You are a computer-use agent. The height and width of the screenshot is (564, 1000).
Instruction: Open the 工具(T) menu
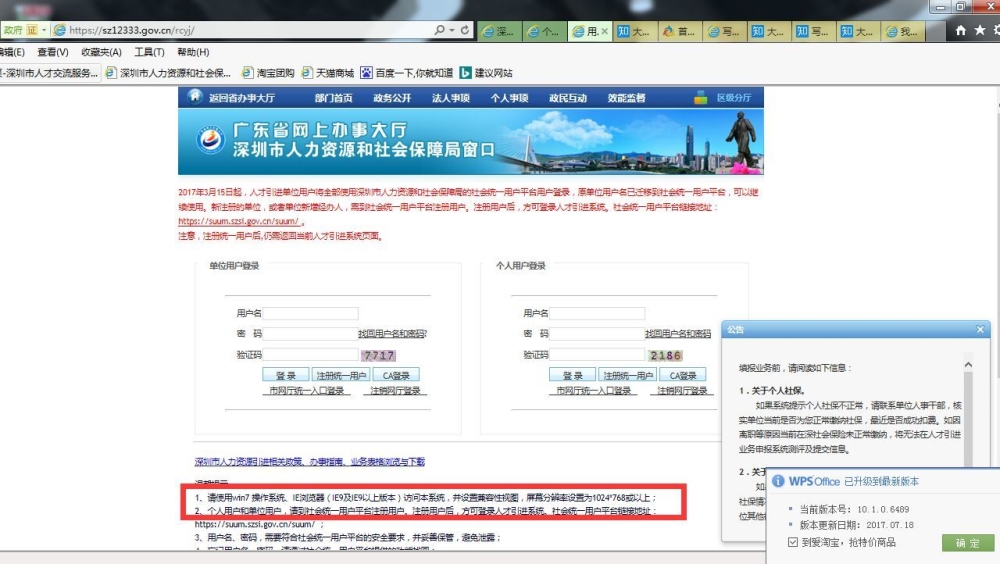(x=149, y=52)
